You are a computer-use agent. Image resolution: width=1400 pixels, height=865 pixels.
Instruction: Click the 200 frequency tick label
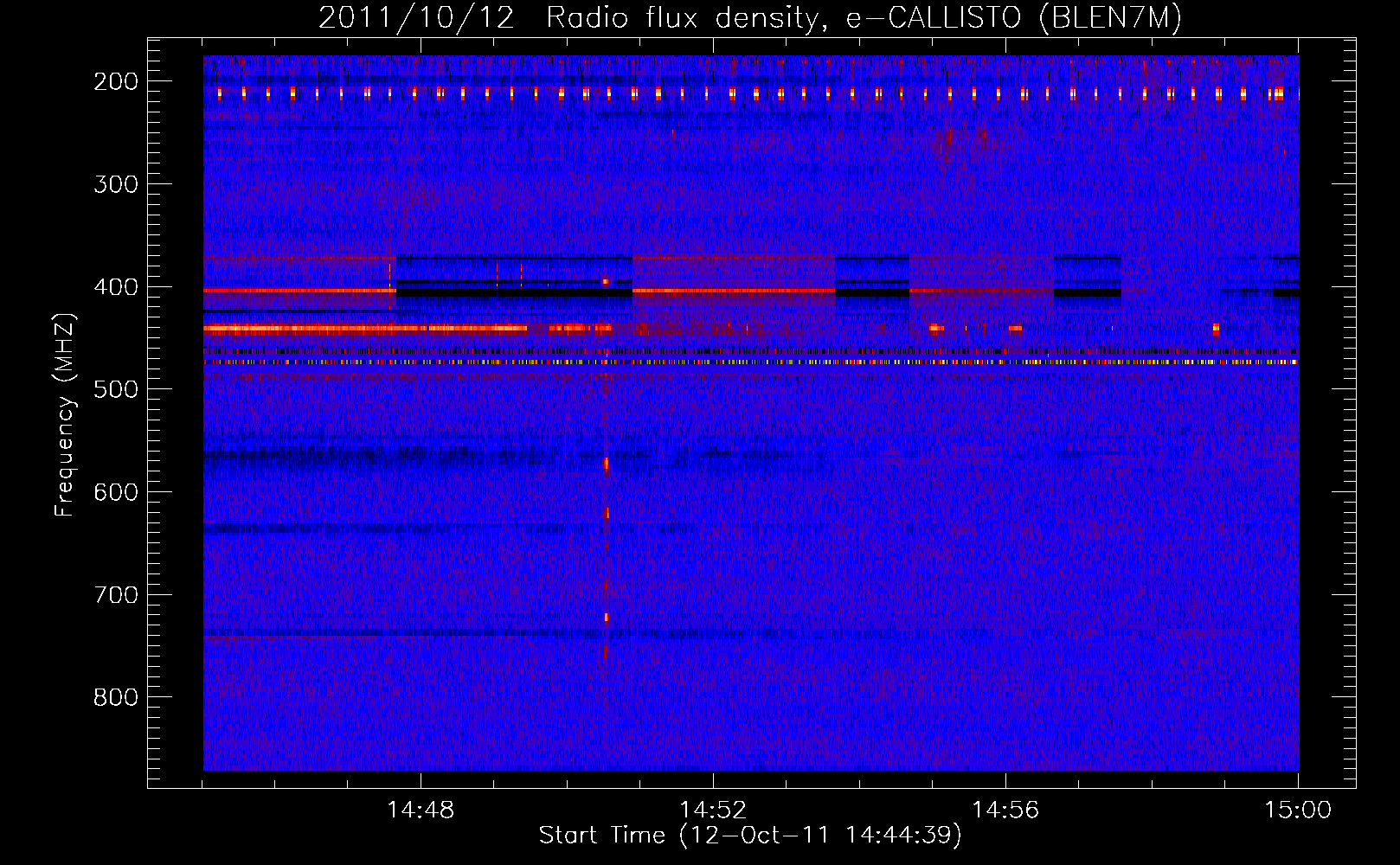pos(115,81)
